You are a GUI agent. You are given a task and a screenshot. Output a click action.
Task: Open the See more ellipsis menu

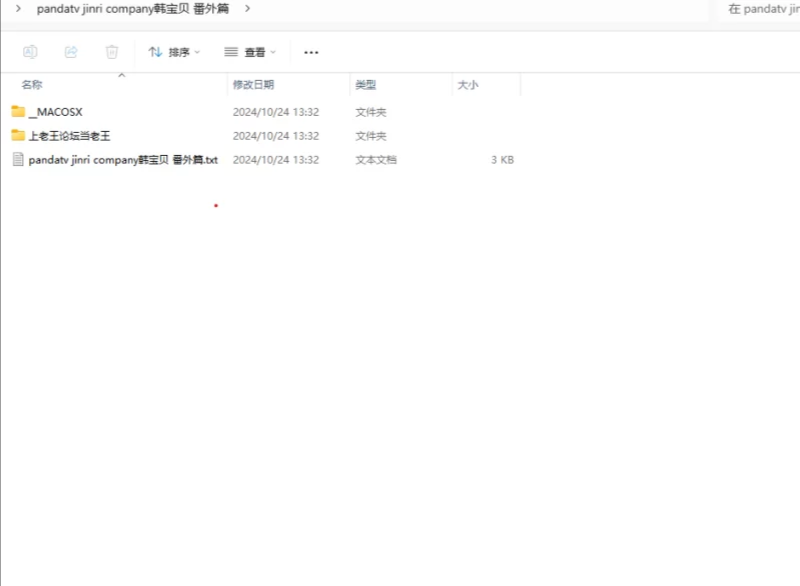[x=311, y=52]
